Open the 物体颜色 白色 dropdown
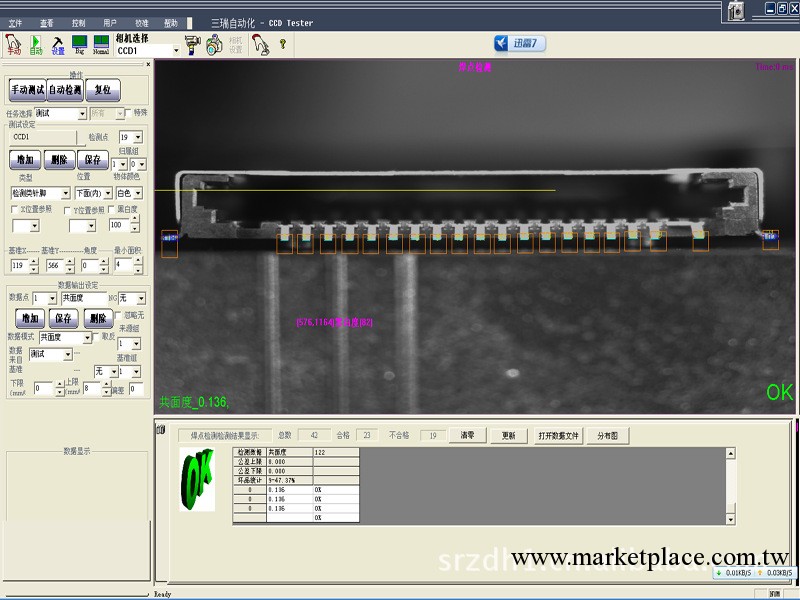The image size is (800, 600). point(138,193)
